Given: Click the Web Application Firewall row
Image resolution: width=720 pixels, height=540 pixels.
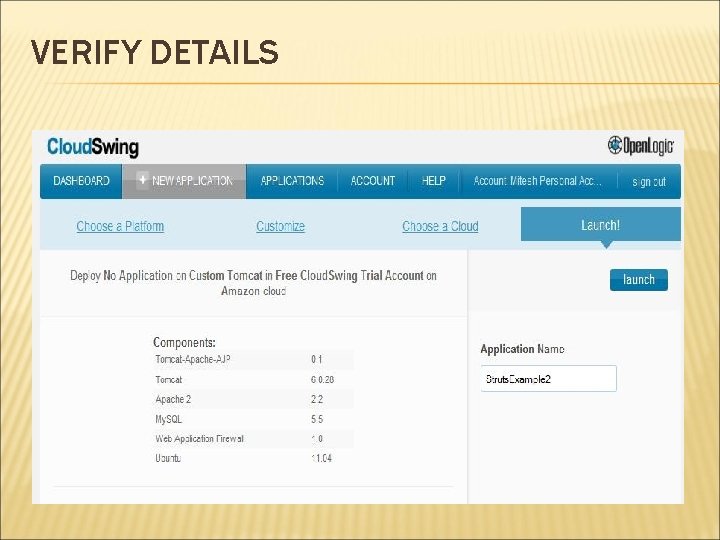Looking at the screenshot, I should click(253, 439).
